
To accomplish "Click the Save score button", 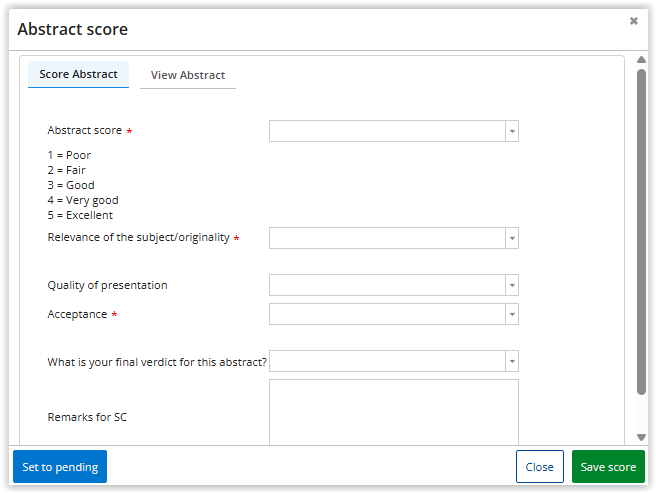I will pyautogui.click(x=608, y=467).
